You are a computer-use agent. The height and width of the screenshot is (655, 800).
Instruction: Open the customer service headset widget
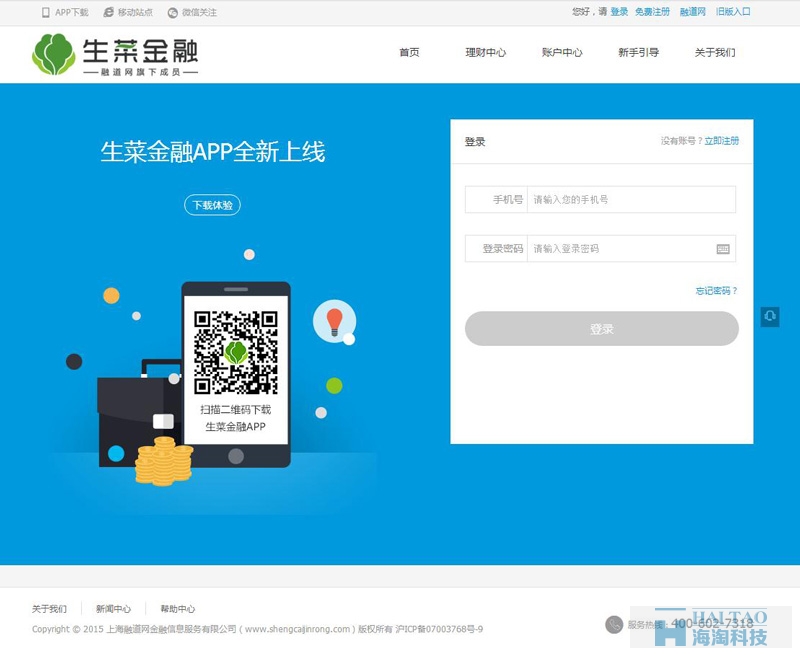pyautogui.click(x=770, y=317)
